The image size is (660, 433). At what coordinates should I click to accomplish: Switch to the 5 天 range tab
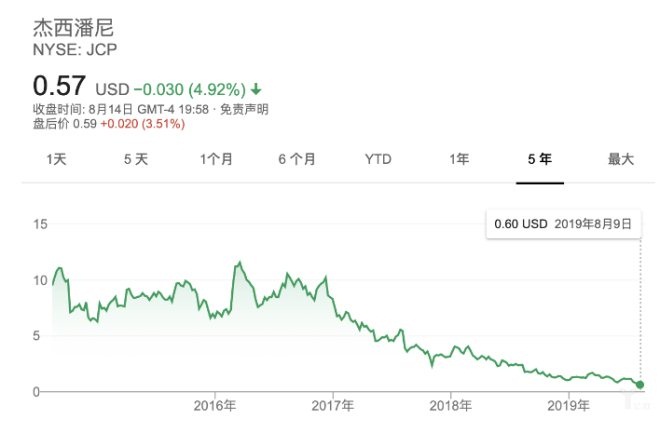pyautogui.click(x=136, y=159)
